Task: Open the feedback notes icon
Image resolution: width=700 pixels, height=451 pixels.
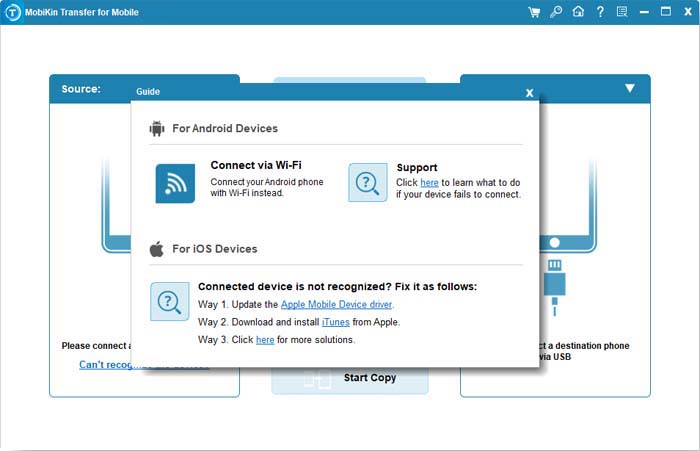Action: point(622,12)
